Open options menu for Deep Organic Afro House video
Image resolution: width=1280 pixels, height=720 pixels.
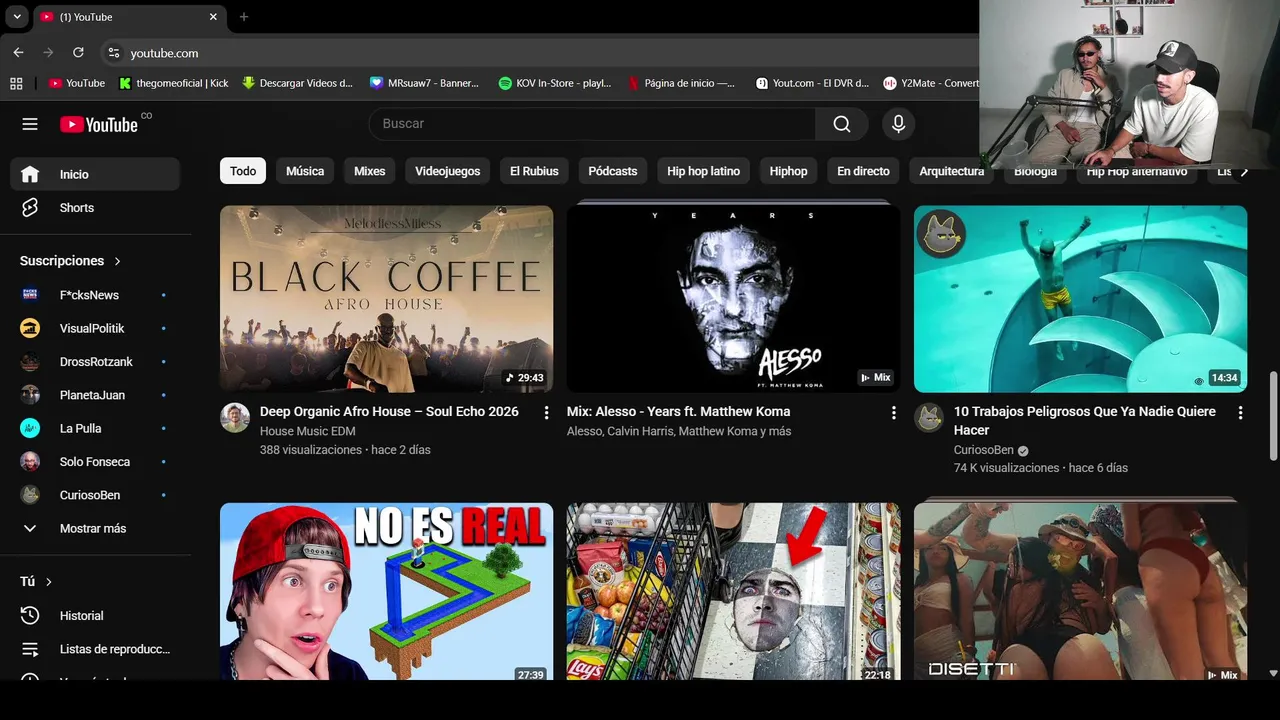[x=546, y=412]
